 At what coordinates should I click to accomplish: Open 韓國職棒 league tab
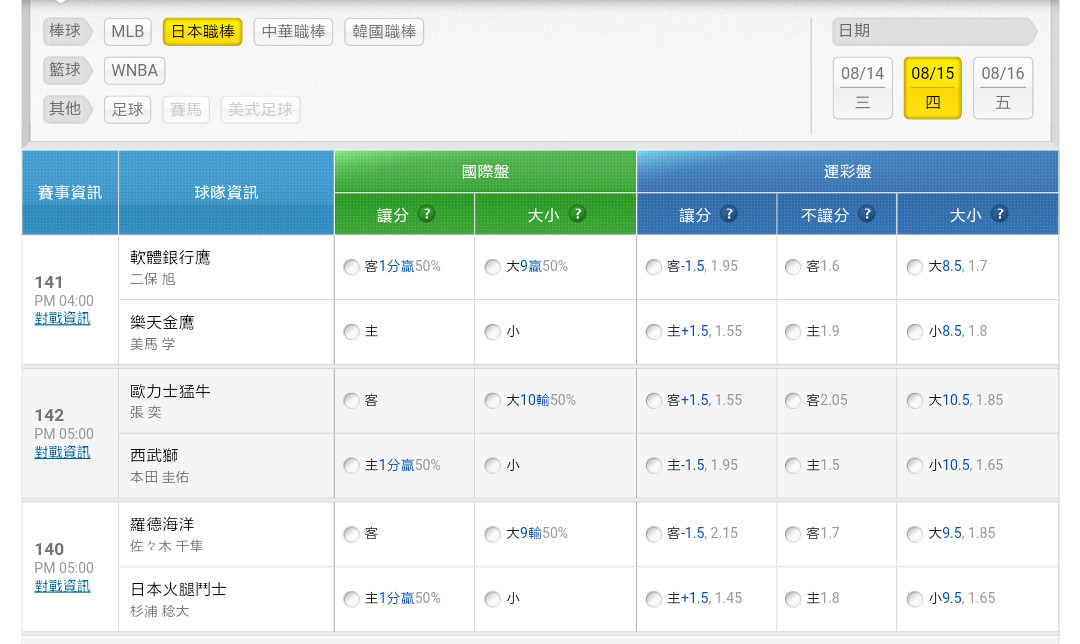tap(384, 32)
